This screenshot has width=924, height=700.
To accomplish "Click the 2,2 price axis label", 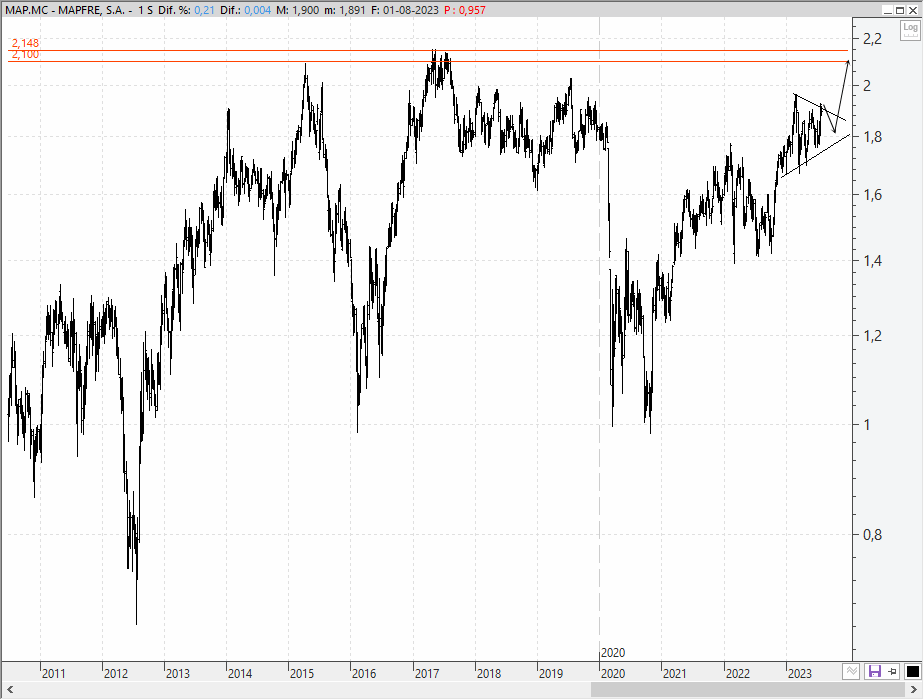I will click(x=872, y=39).
